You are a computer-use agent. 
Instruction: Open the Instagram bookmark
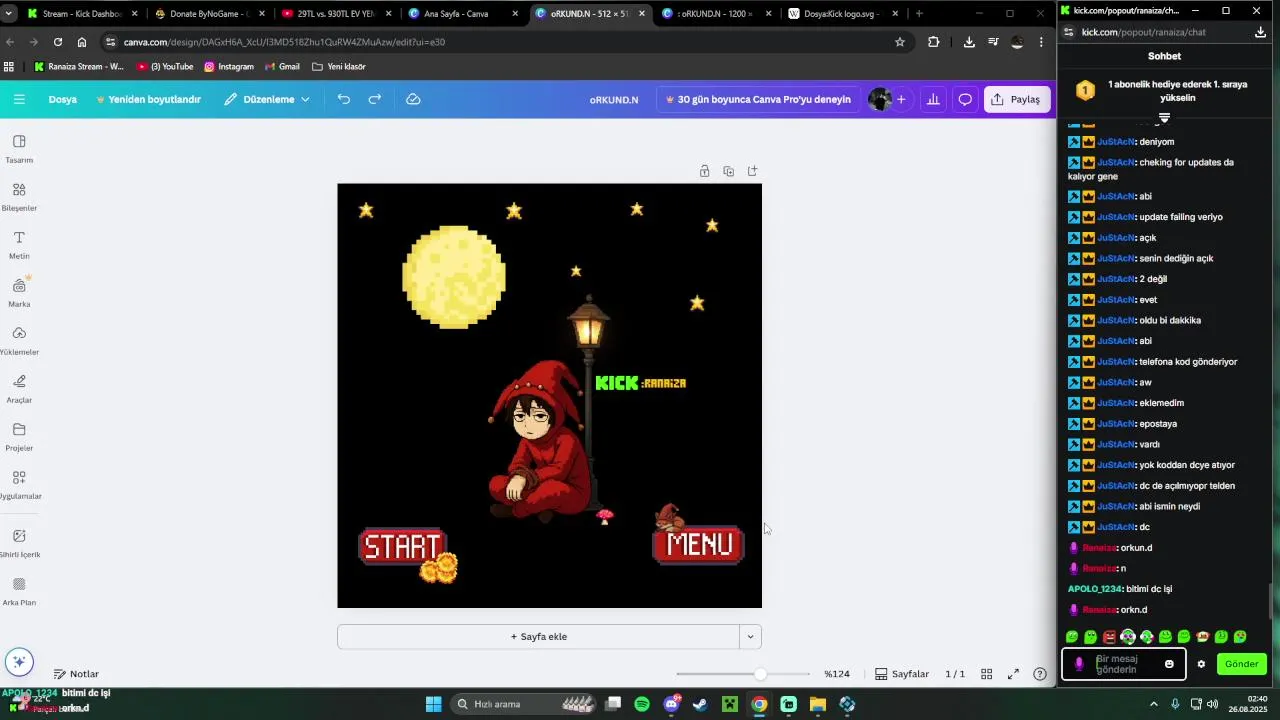(x=228, y=66)
